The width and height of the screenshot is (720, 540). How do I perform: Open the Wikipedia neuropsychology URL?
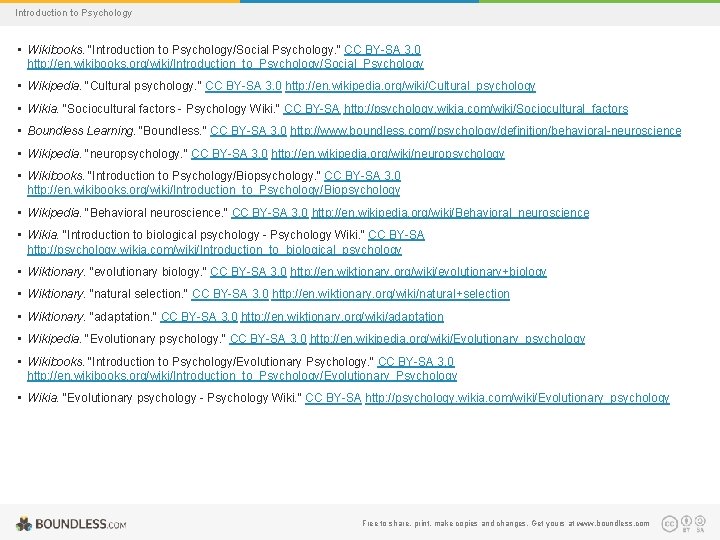(388, 153)
